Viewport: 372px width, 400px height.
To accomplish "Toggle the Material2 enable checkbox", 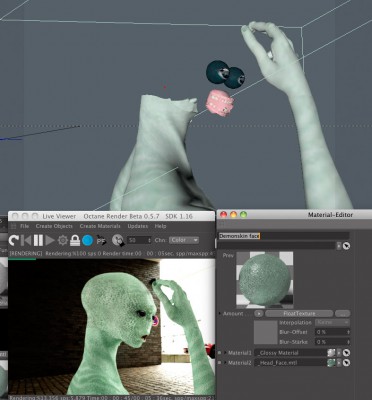I will click(x=220, y=362).
